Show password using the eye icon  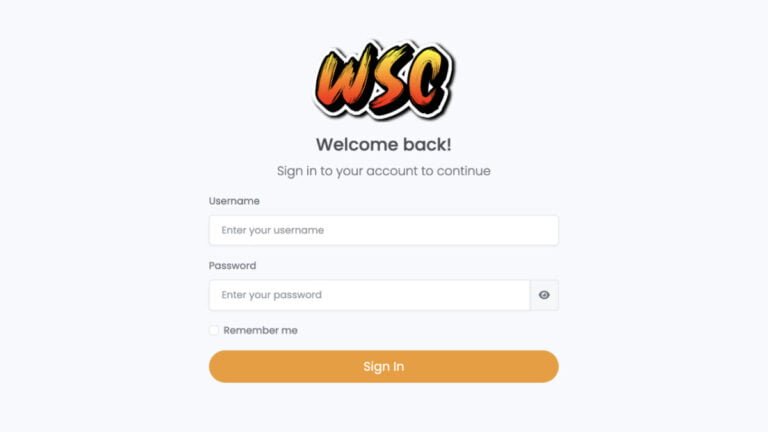point(544,295)
